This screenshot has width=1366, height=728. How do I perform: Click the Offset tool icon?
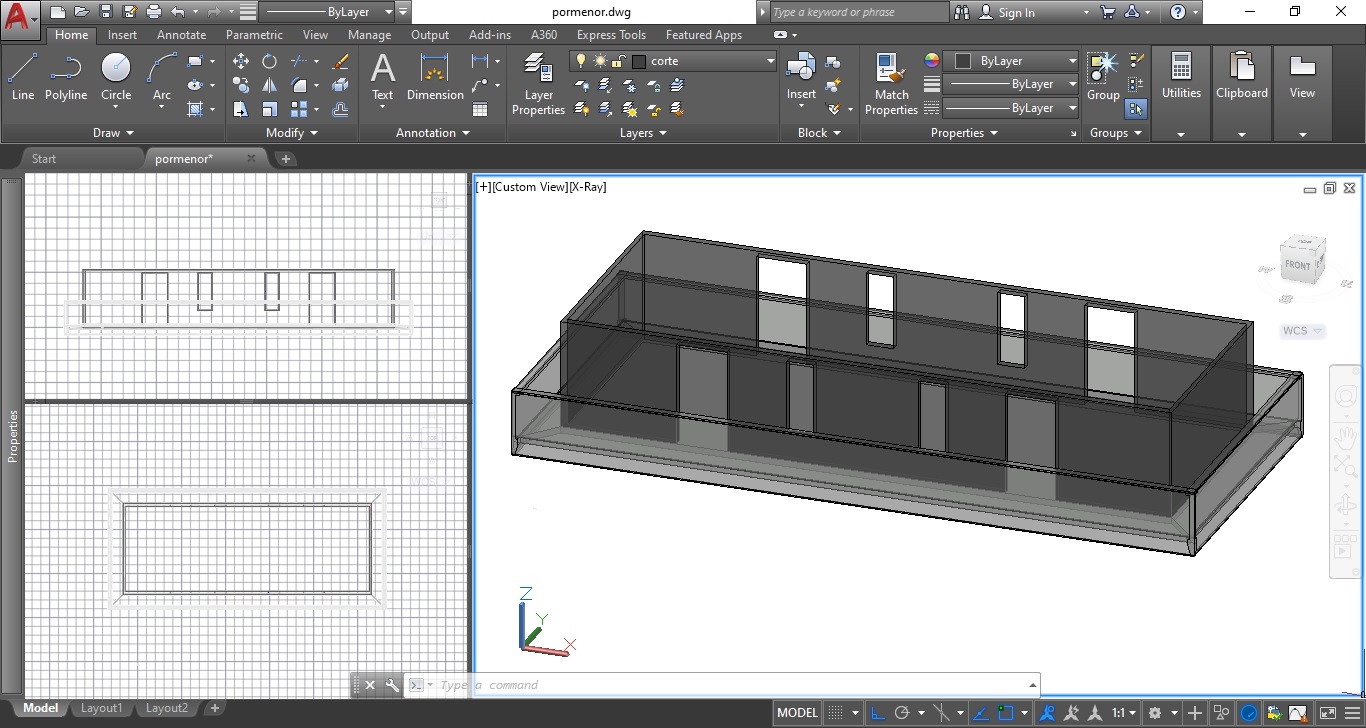pyautogui.click(x=340, y=109)
